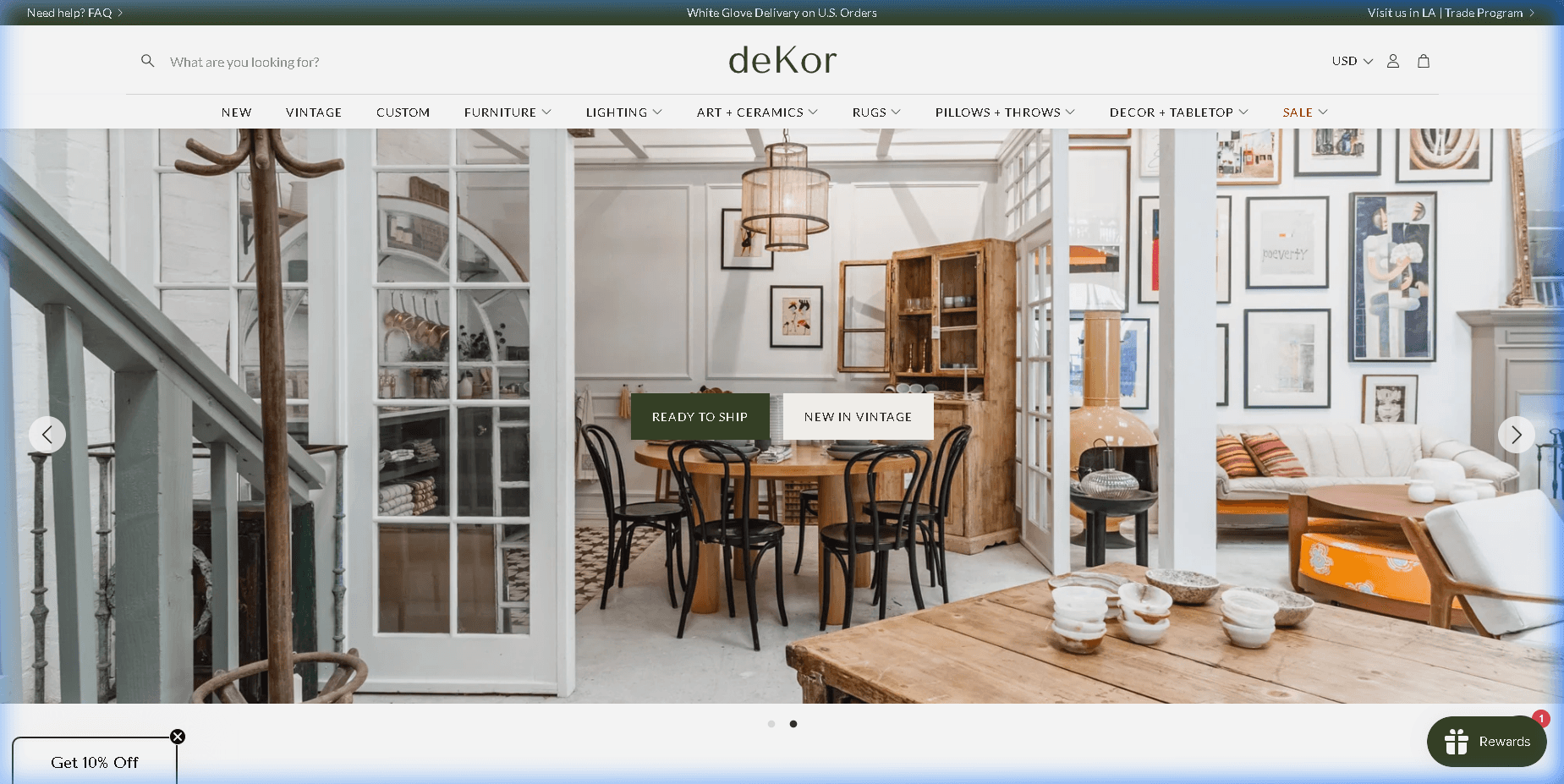
Task: Open the USD currency dropdown
Action: [x=1352, y=61]
